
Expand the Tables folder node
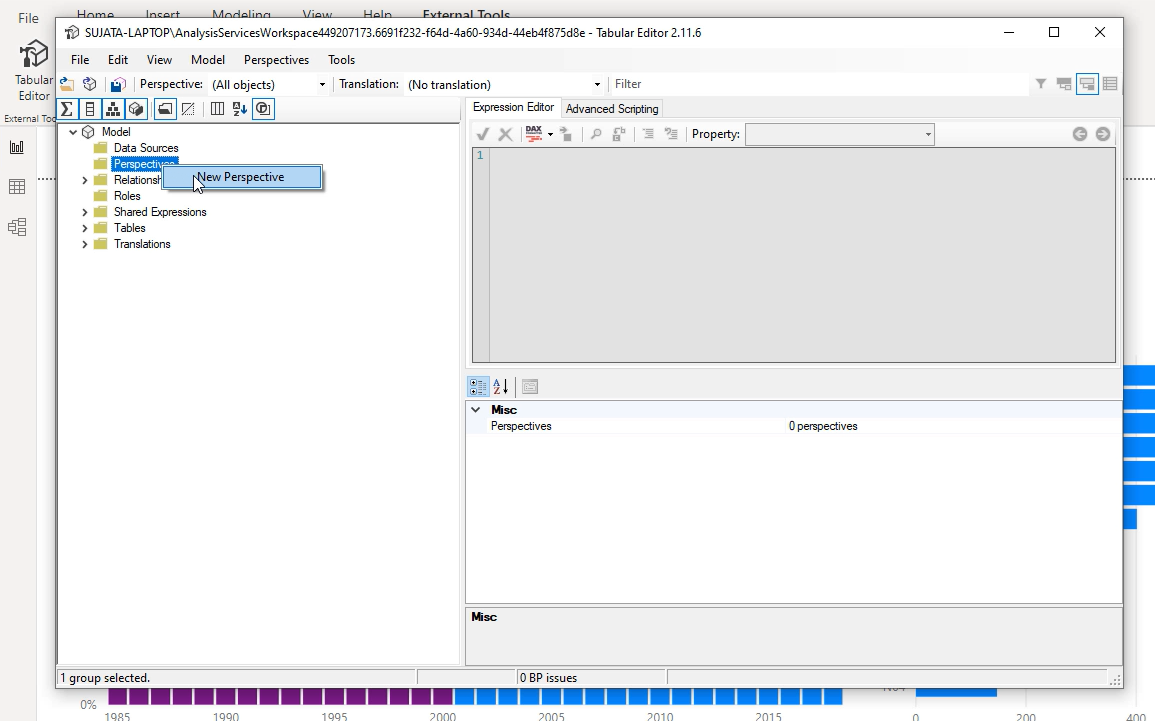[x=85, y=228]
